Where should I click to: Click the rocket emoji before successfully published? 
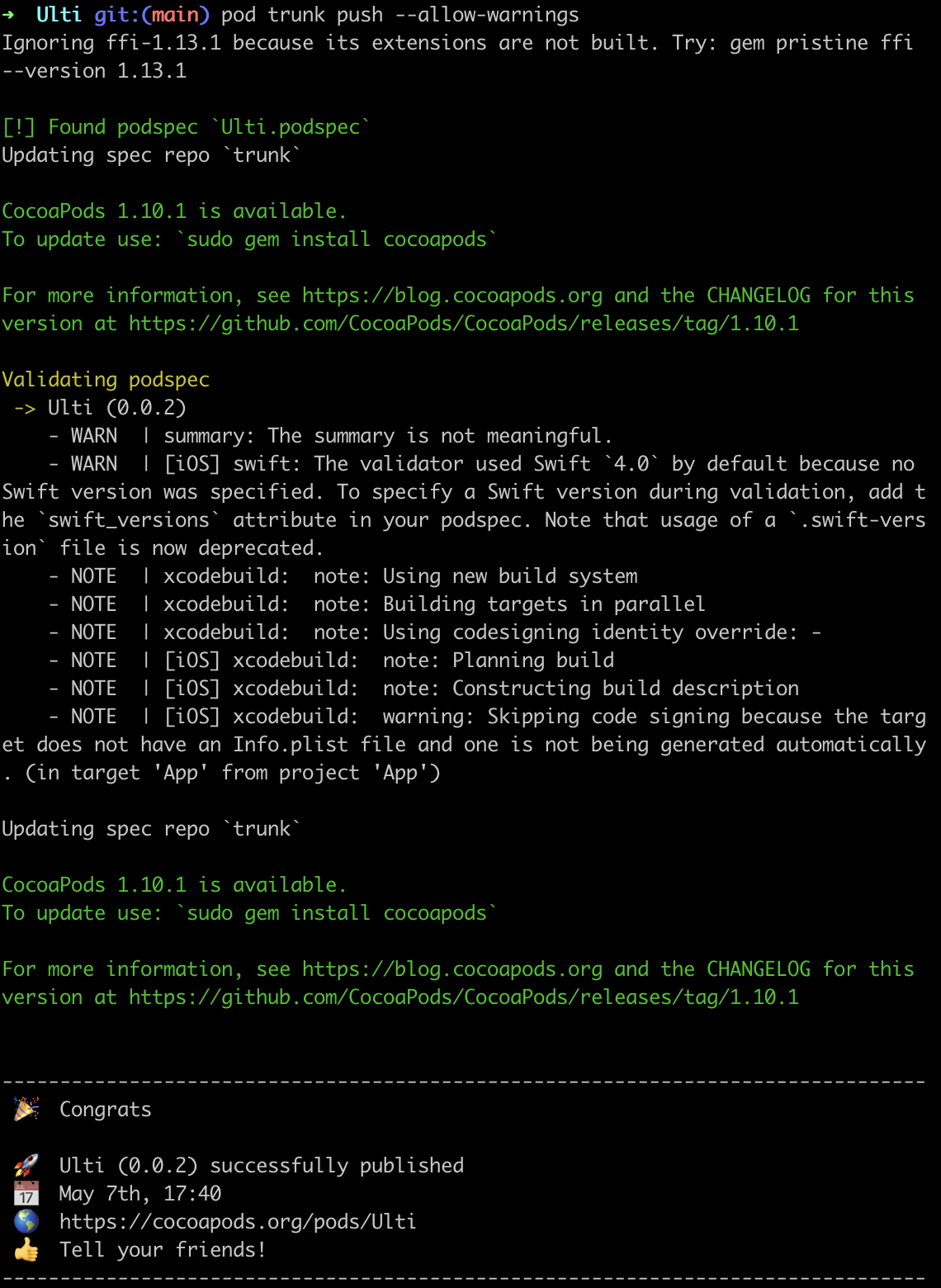(26, 1165)
